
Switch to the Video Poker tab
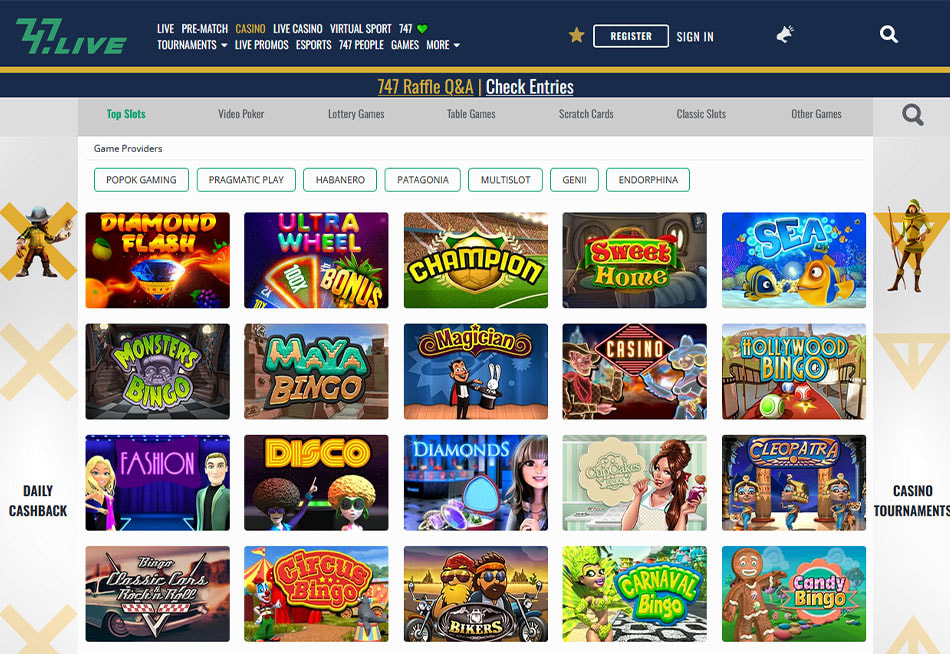(241, 114)
